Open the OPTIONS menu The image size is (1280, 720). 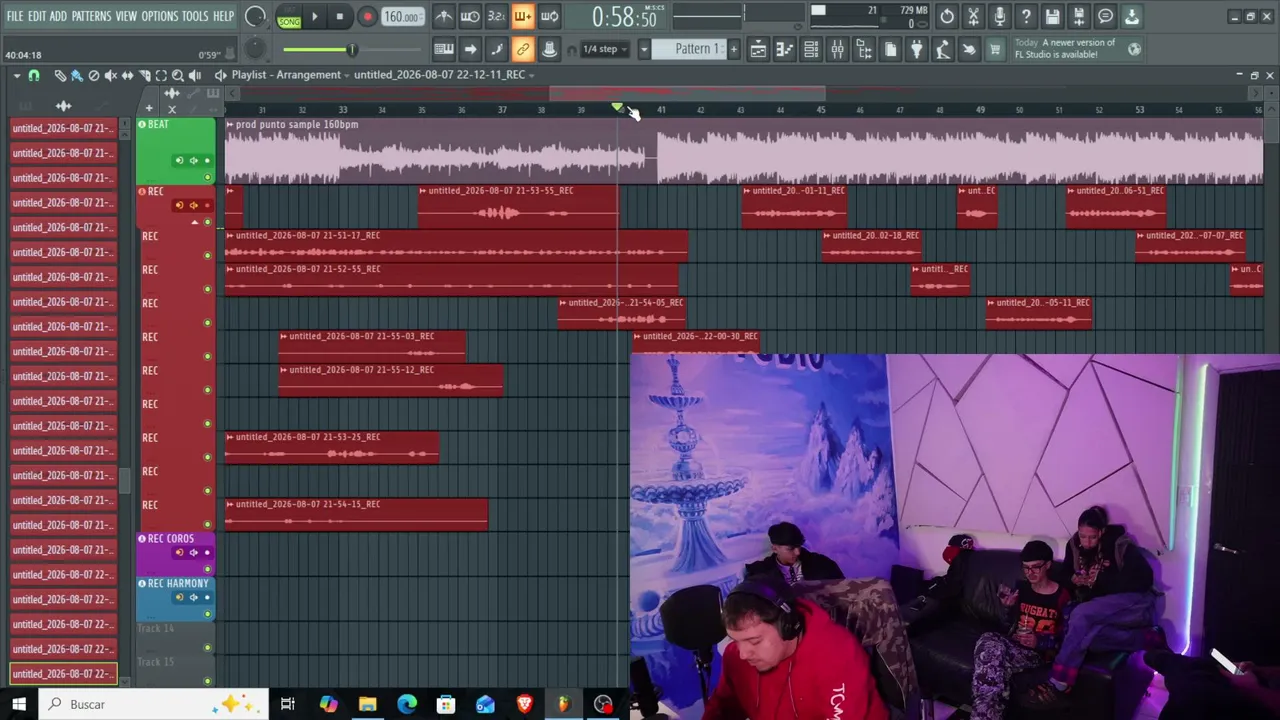point(159,16)
